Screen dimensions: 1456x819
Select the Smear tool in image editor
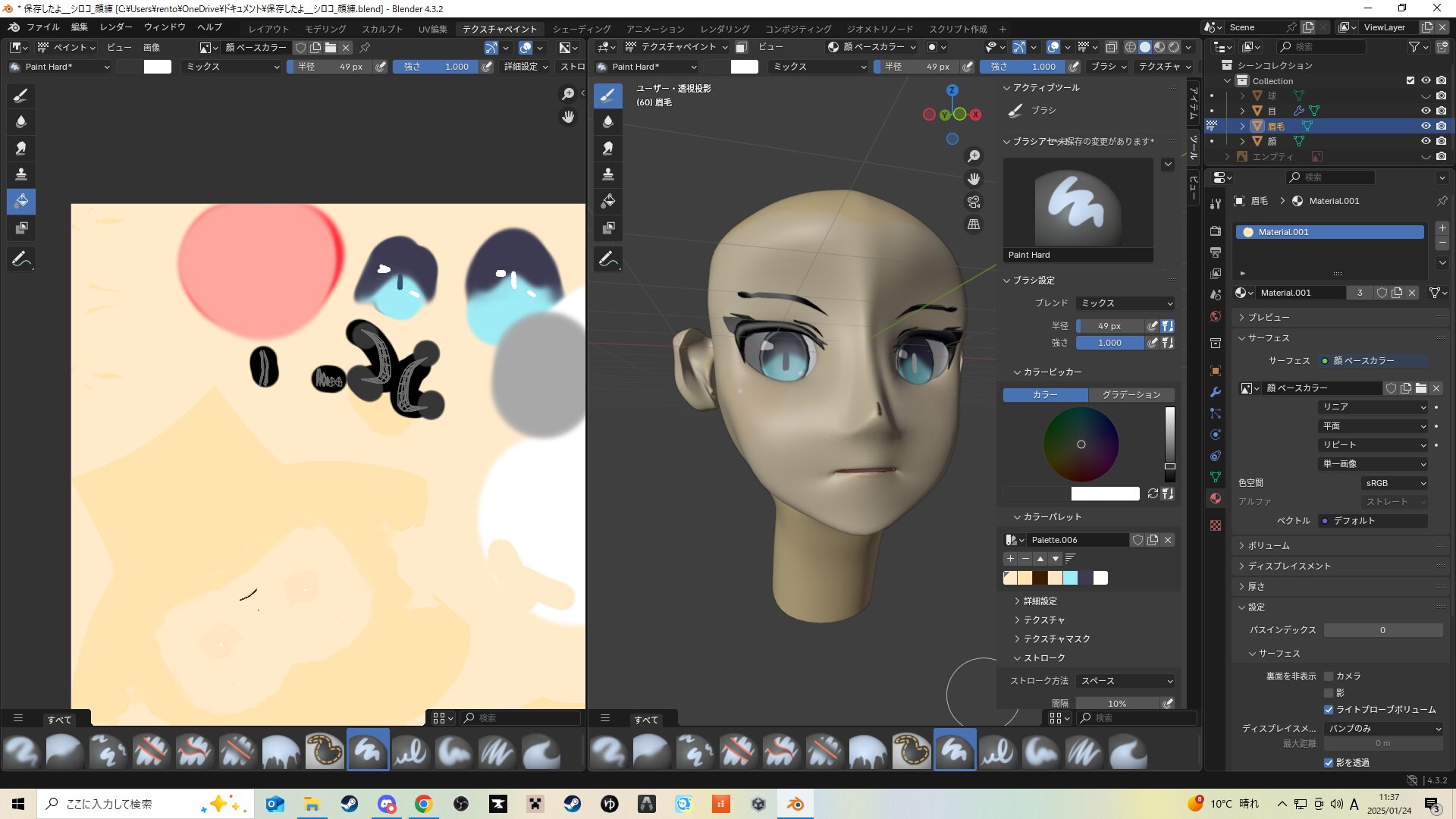click(x=21, y=148)
